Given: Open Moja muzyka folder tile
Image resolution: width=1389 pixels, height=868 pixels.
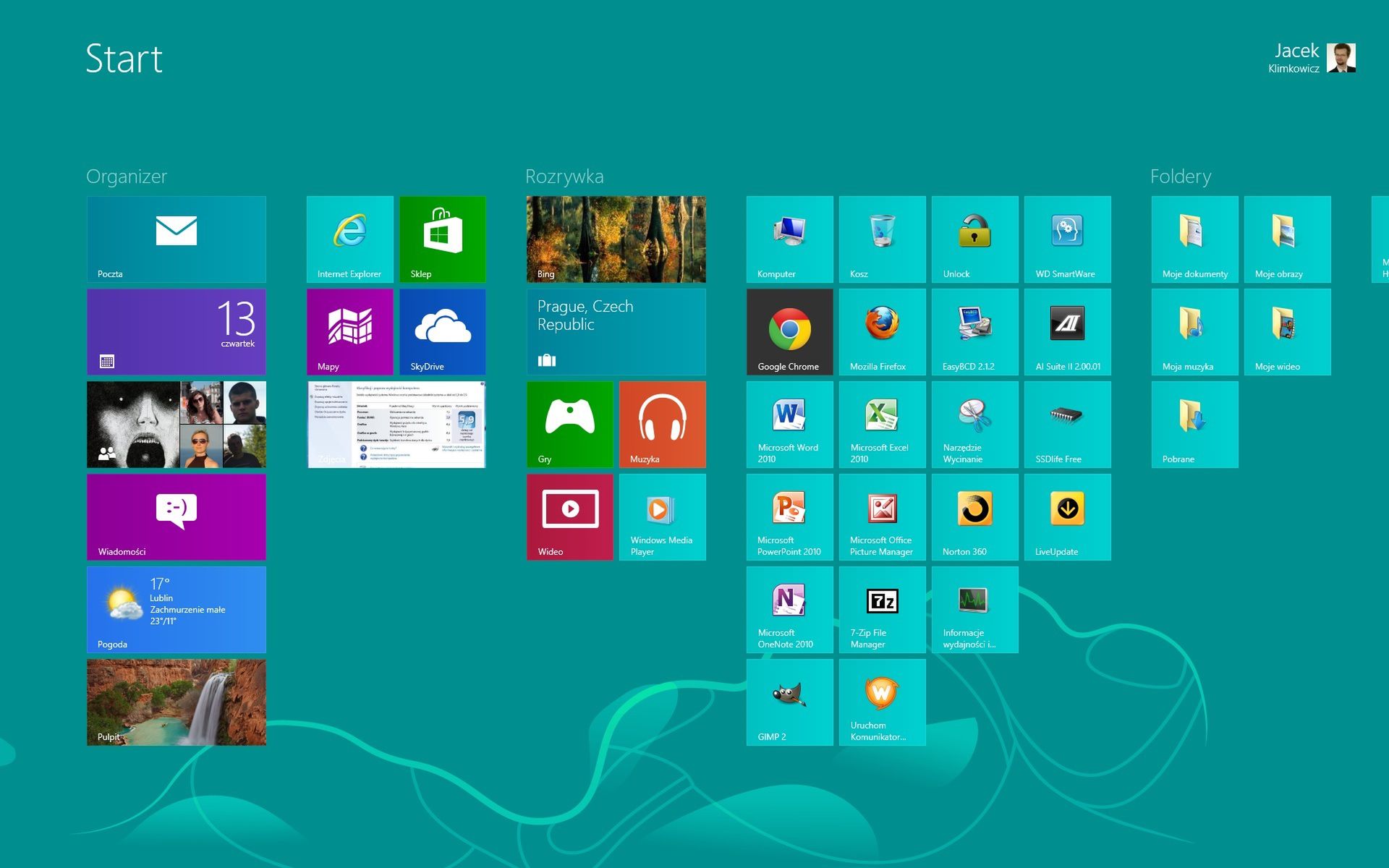Looking at the screenshot, I should pos(1195,332).
